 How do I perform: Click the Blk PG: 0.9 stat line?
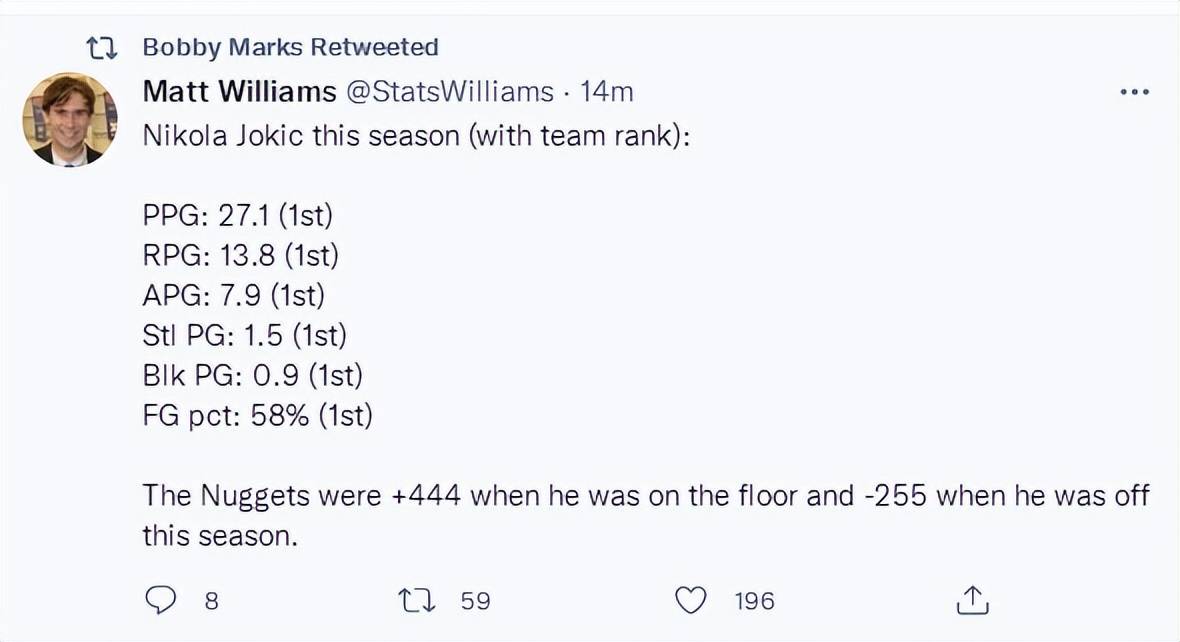pos(253,376)
